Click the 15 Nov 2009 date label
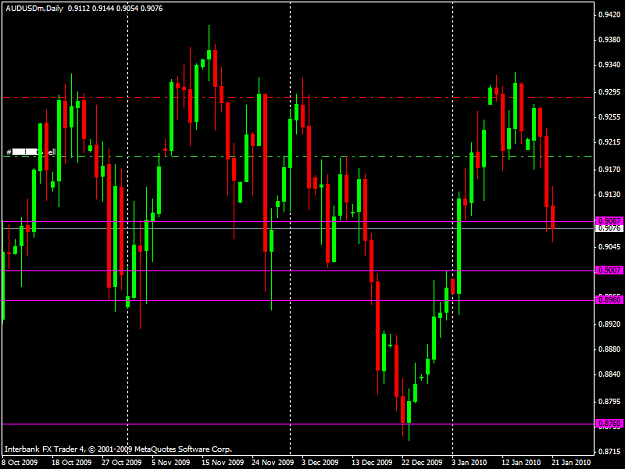The height and width of the screenshot is (469, 625). 222,462
